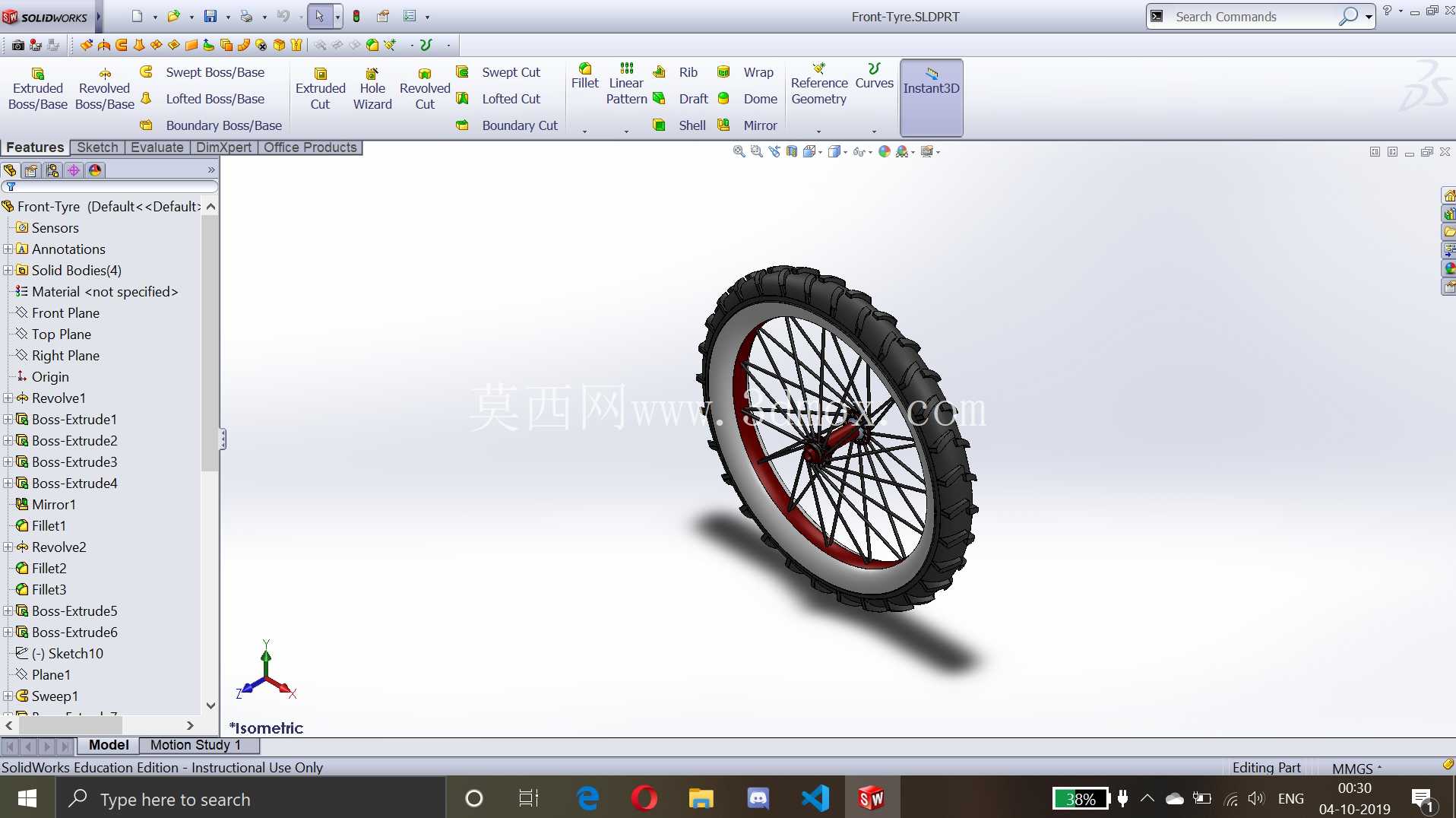Screen dimensions: 1456x818
Task: Choose Boundary Boss/Base feature
Action: pyautogui.click(x=211, y=125)
